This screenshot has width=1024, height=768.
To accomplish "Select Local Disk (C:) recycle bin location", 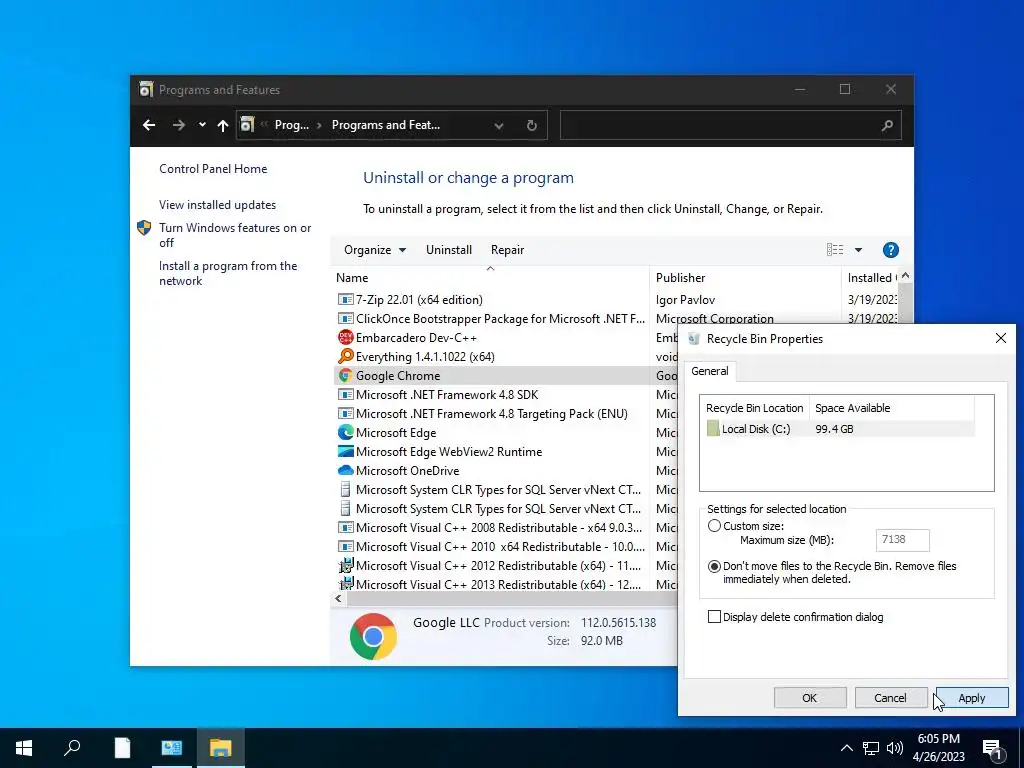I will pyautogui.click(x=840, y=428).
